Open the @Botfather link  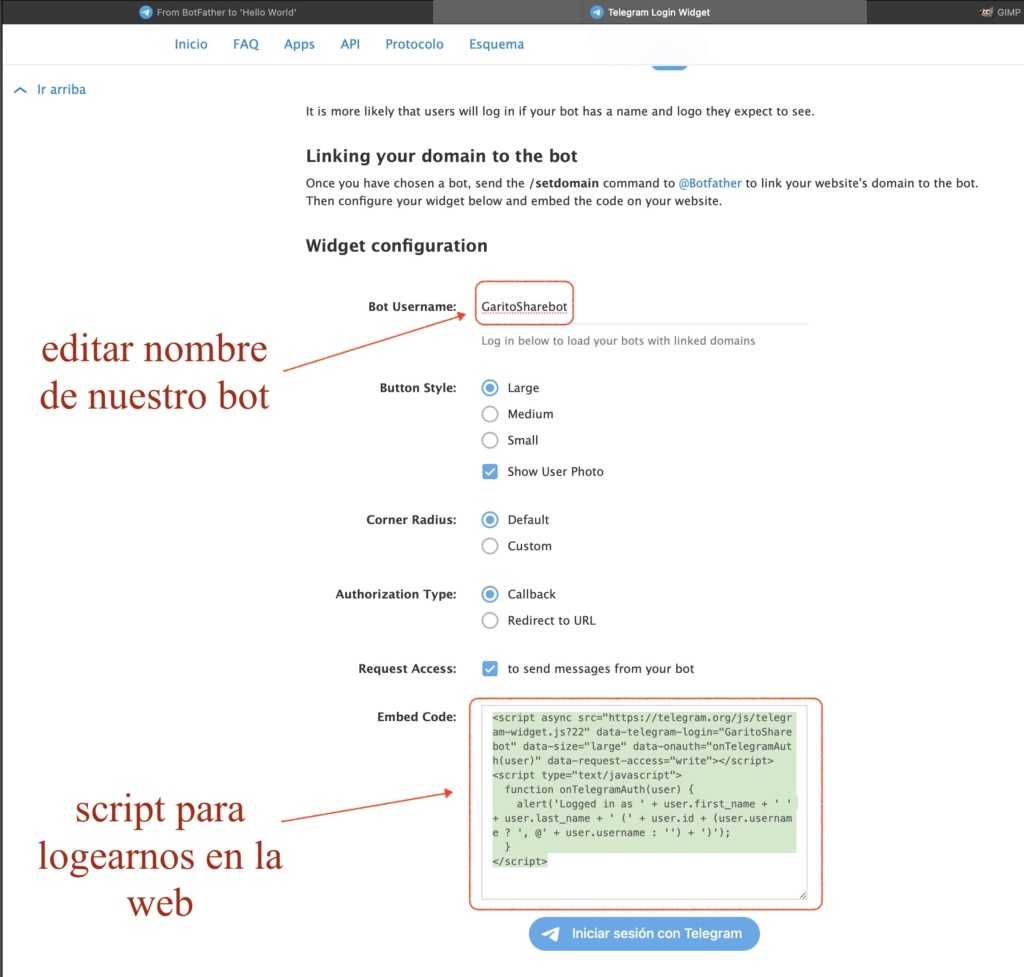(x=710, y=183)
